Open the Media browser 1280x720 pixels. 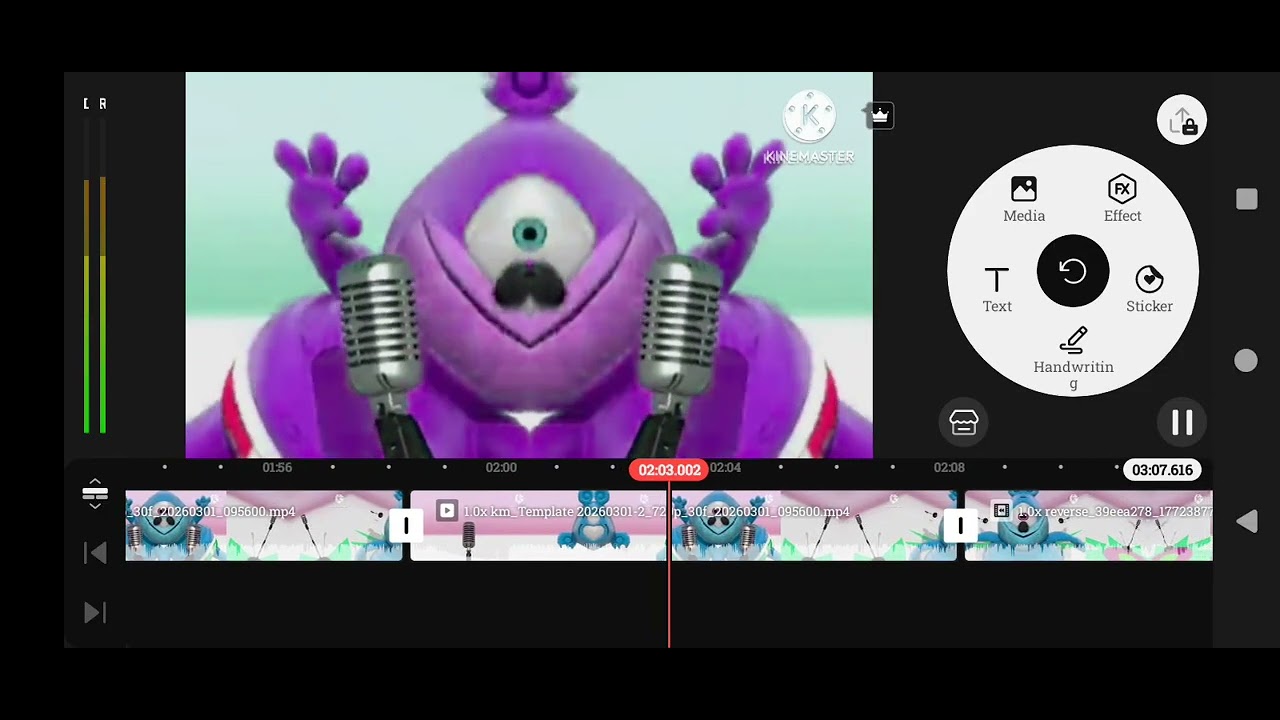[1024, 199]
